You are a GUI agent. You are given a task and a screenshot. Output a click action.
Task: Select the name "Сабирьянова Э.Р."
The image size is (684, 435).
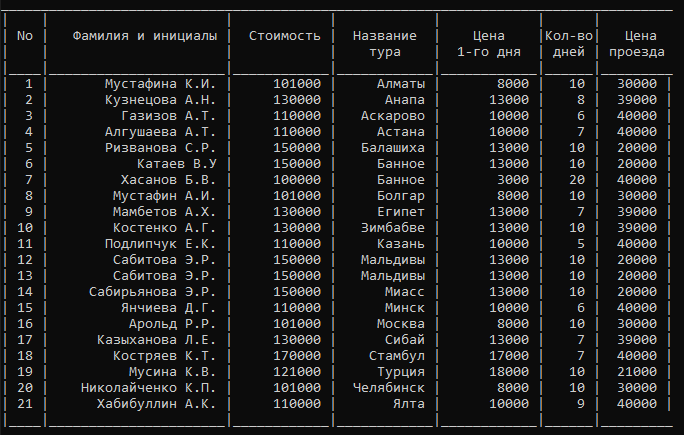click(153, 292)
